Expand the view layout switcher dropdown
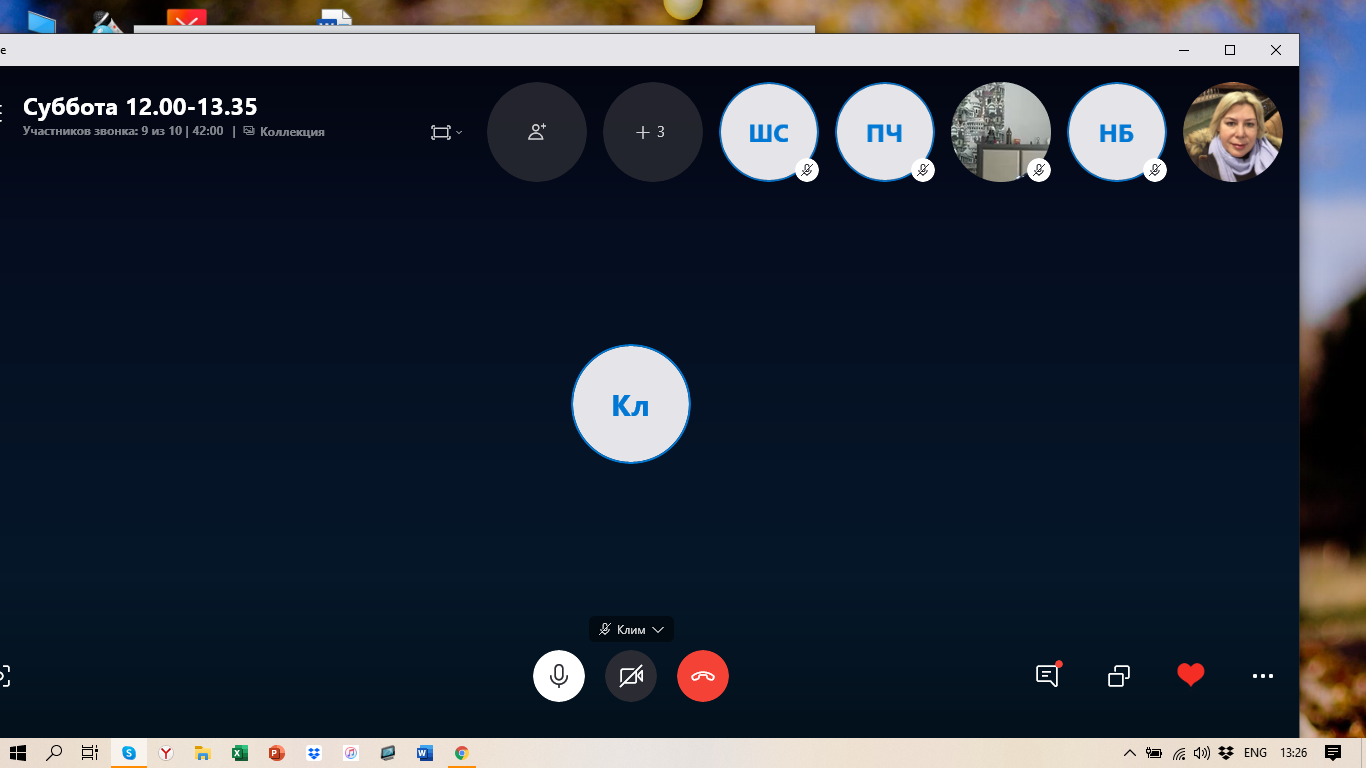 (x=446, y=132)
